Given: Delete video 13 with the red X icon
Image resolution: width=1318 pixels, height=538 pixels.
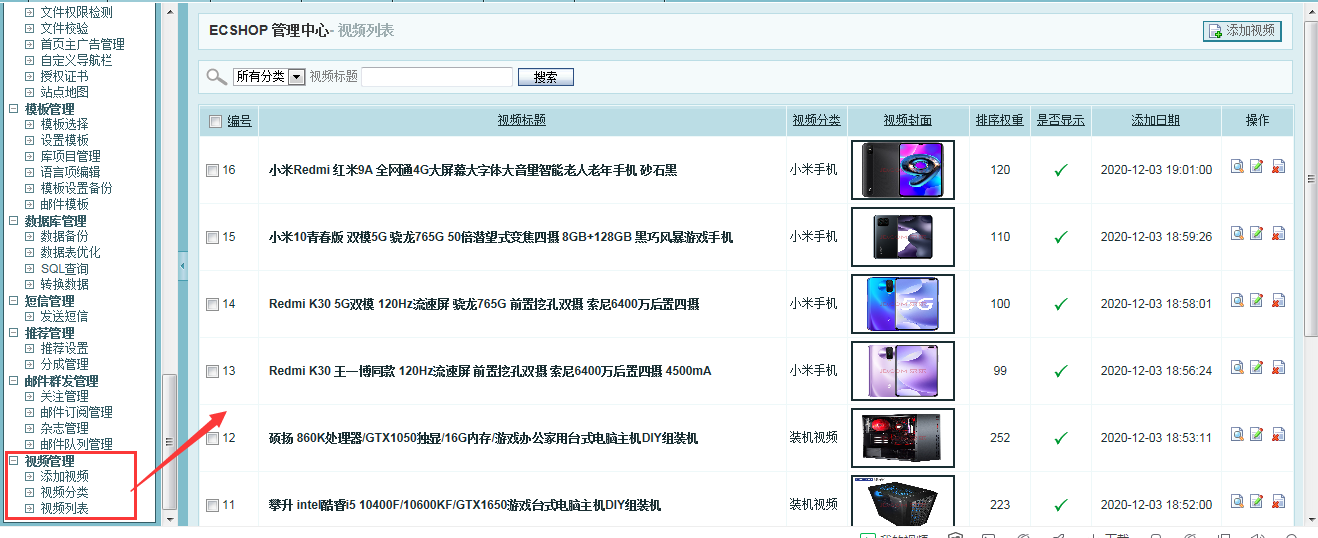Looking at the screenshot, I should [1278, 368].
